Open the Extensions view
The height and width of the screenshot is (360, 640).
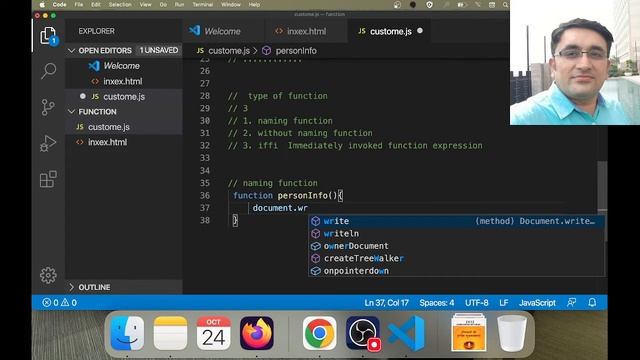48,179
